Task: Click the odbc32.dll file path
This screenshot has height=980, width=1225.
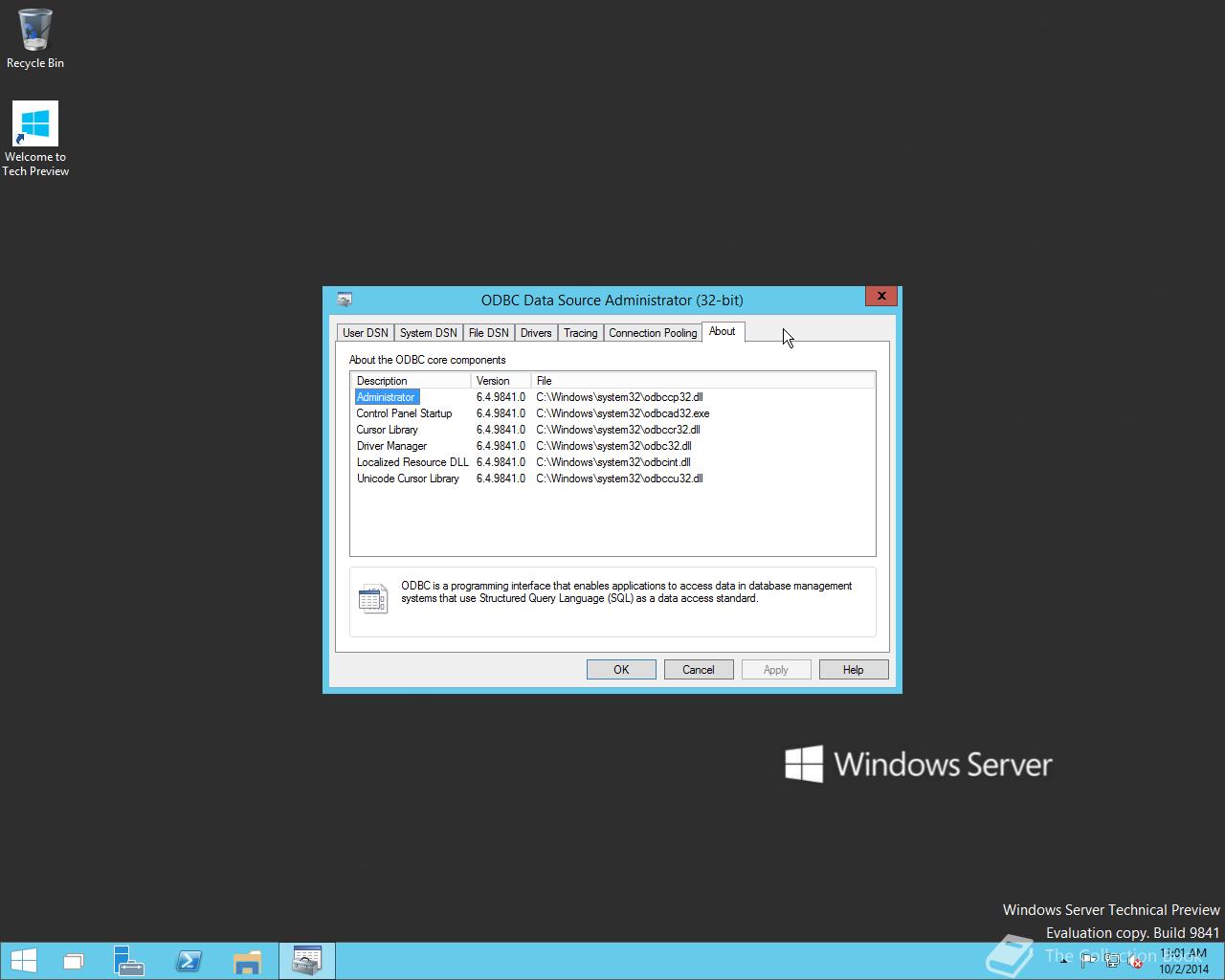Action: [x=613, y=446]
